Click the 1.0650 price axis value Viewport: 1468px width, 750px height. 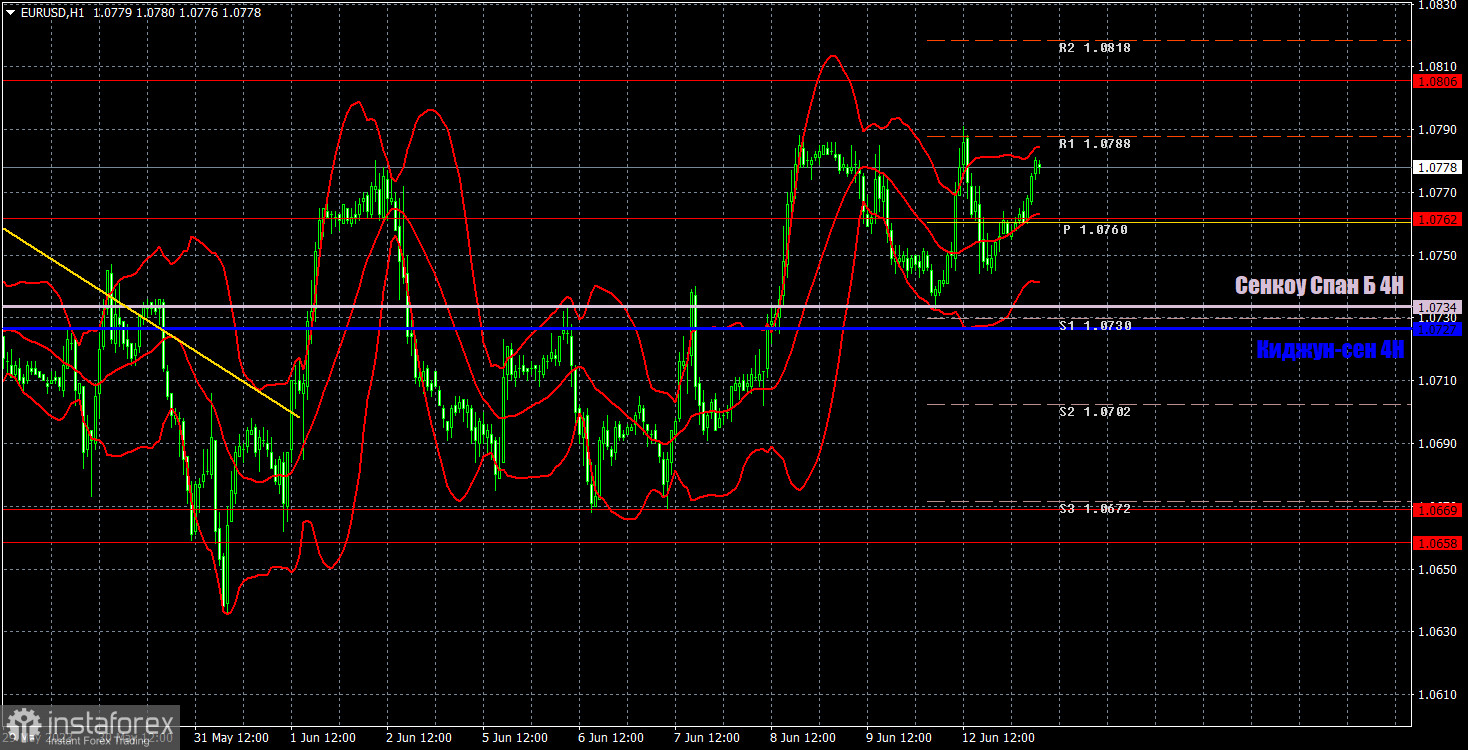click(1438, 569)
